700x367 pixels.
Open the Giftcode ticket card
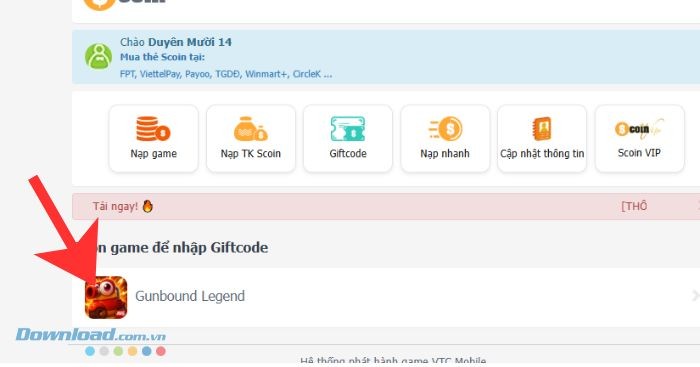tap(348, 138)
